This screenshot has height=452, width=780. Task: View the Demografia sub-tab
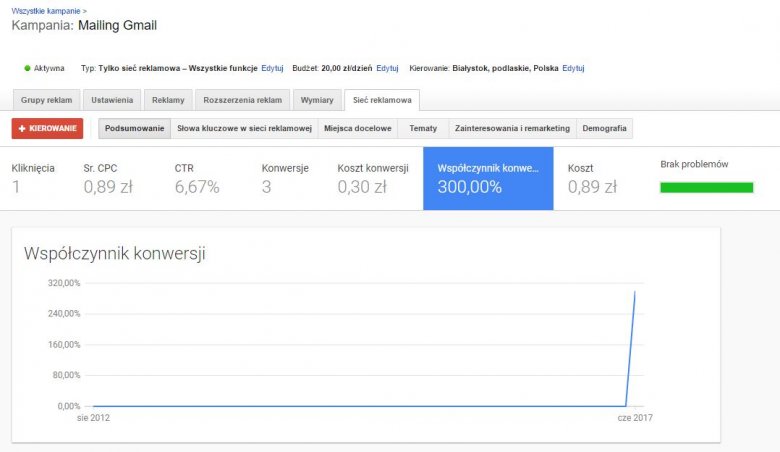coord(604,128)
